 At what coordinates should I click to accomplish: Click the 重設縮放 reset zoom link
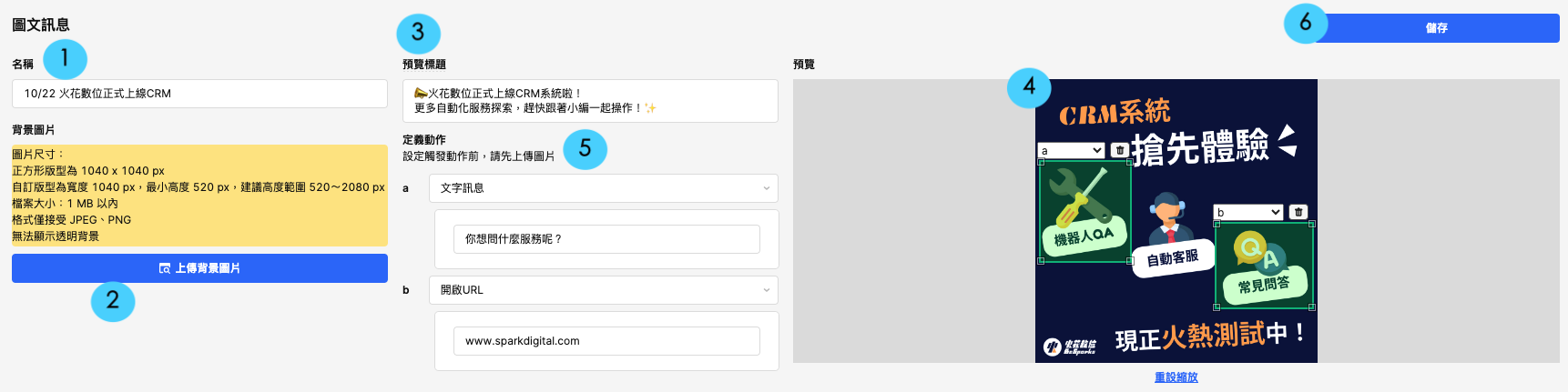click(x=1176, y=377)
